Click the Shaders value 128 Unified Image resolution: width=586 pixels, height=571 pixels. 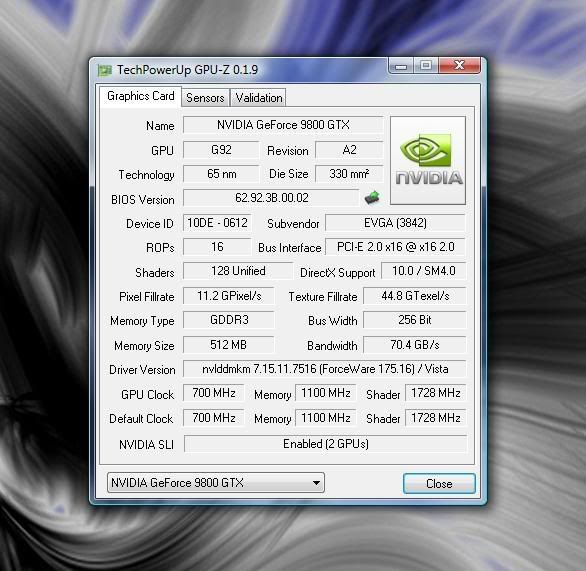(238, 271)
